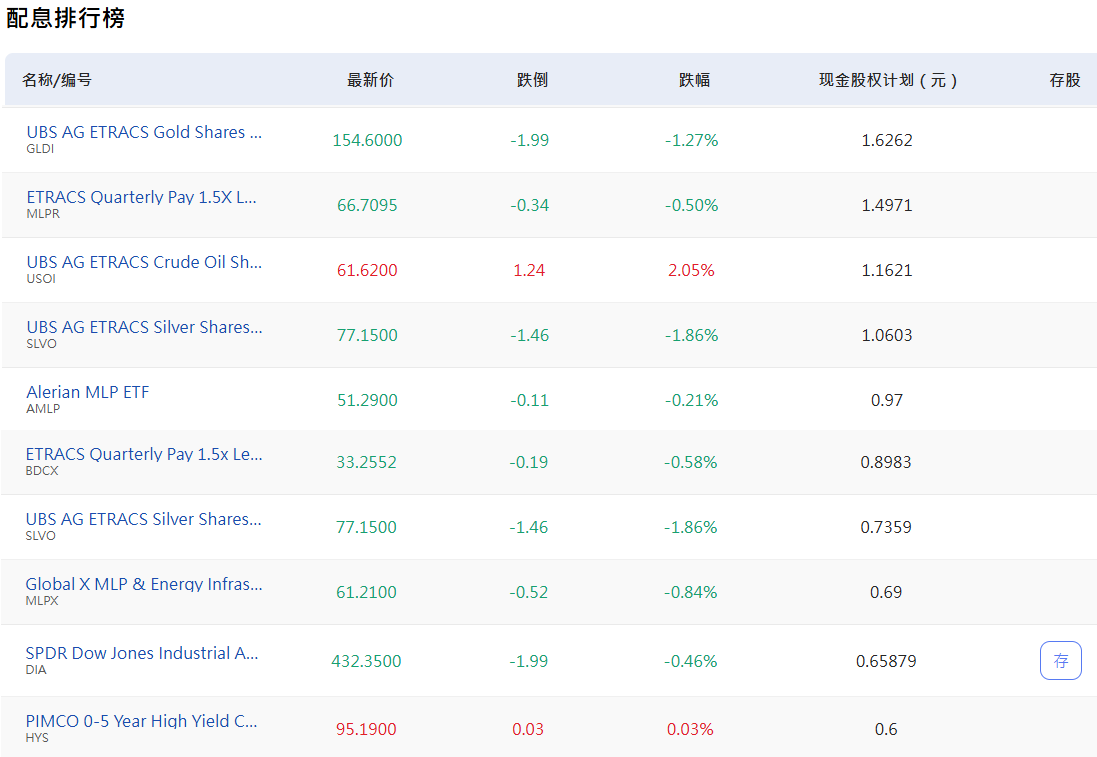Screen dimensions: 1097x757
Task: Click the -0.50% percentage
Action: 691,205
